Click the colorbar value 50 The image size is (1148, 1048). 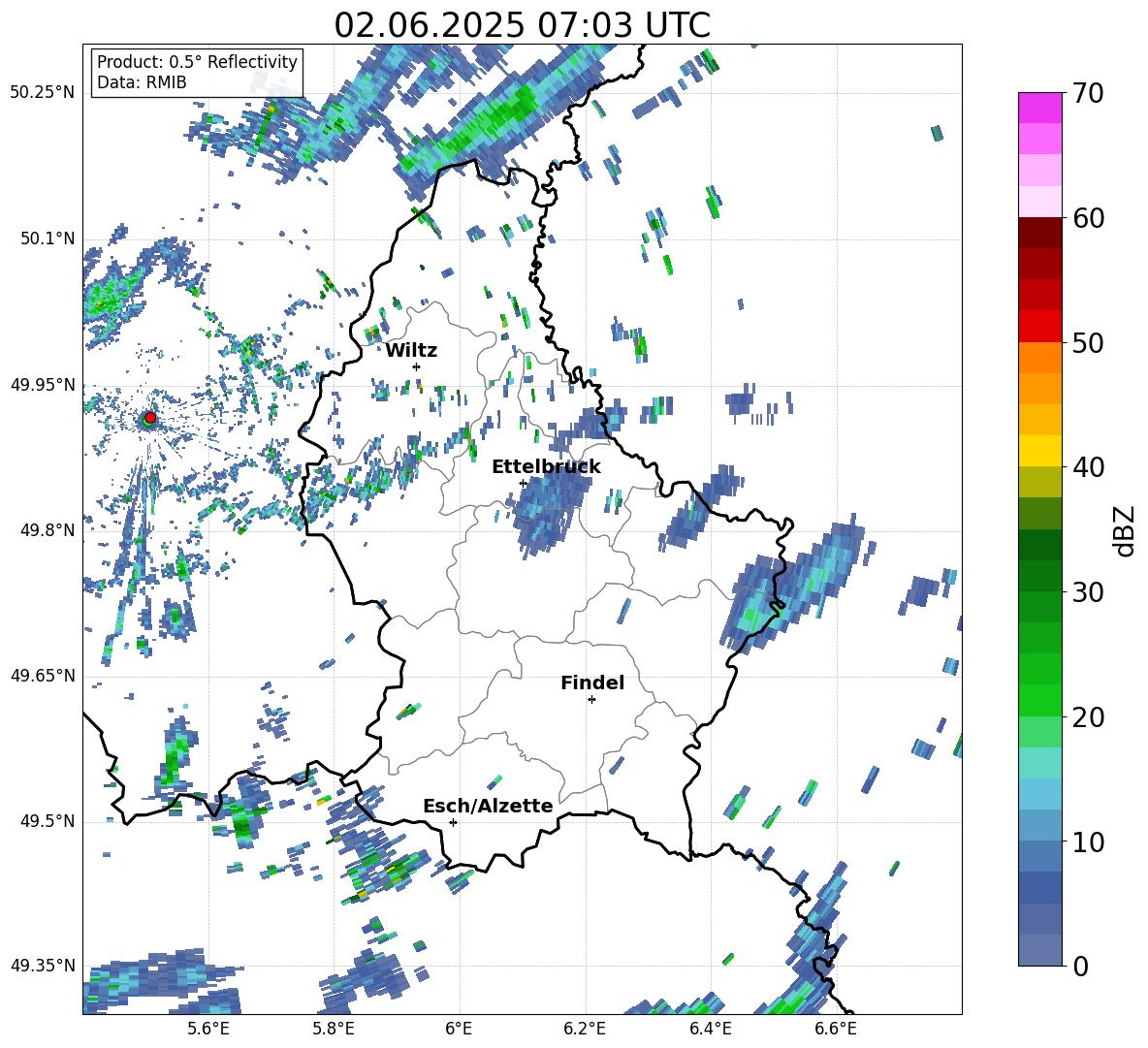[x=1088, y=342]
